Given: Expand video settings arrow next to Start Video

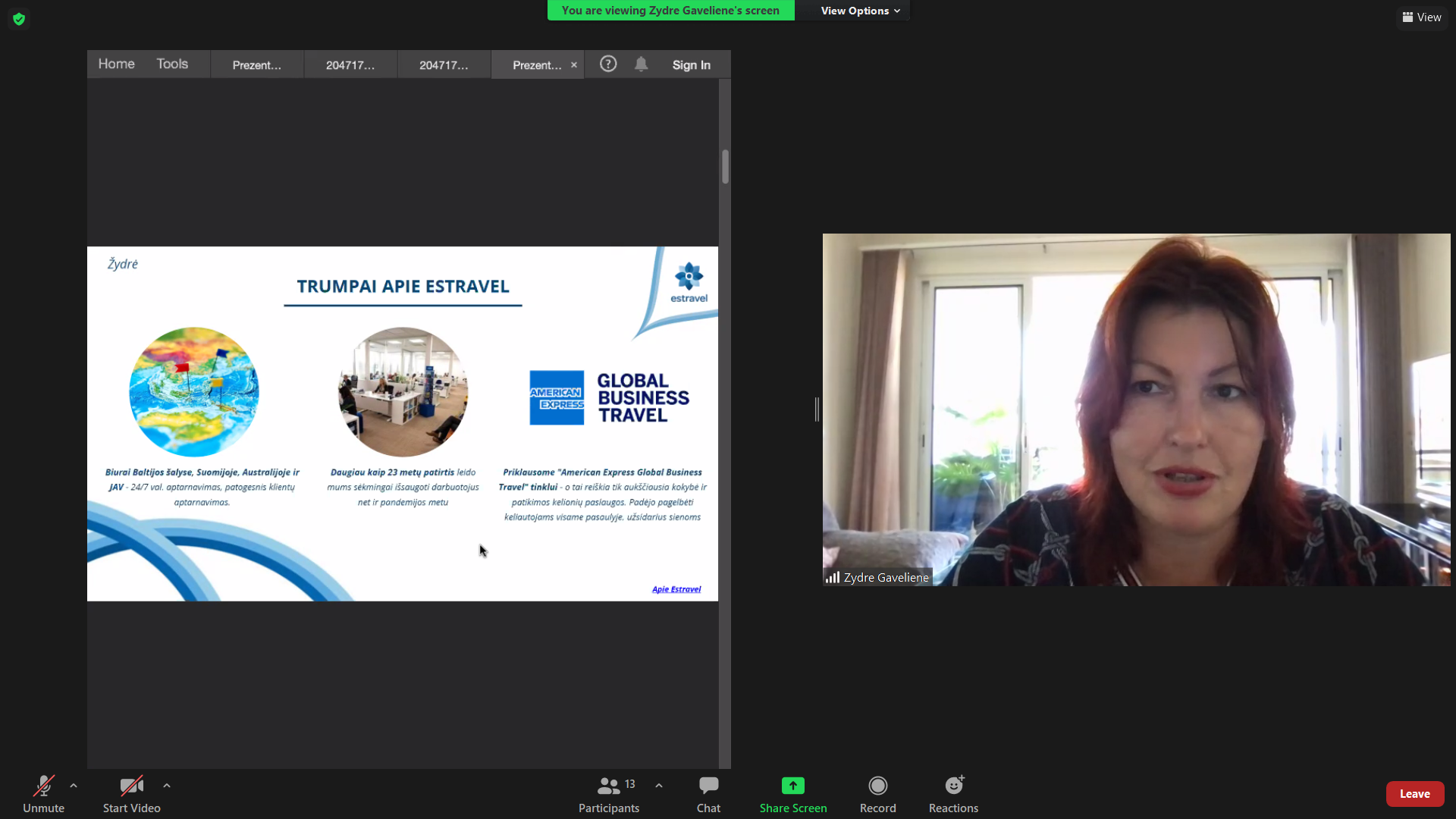Looking at the screenshot, I should [x=167, y=786].
